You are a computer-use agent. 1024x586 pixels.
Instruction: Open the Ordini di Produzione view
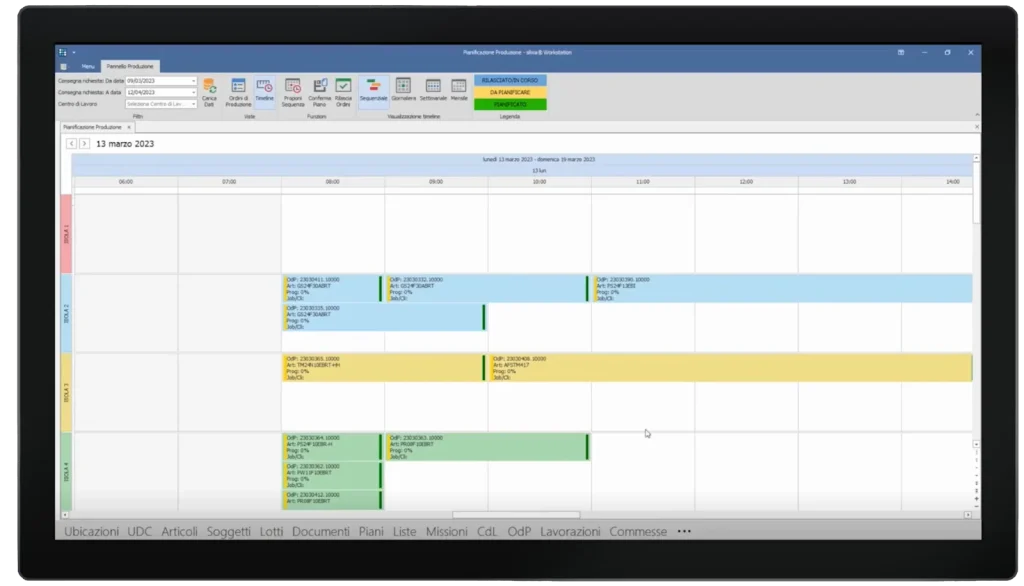pos(238,92)
